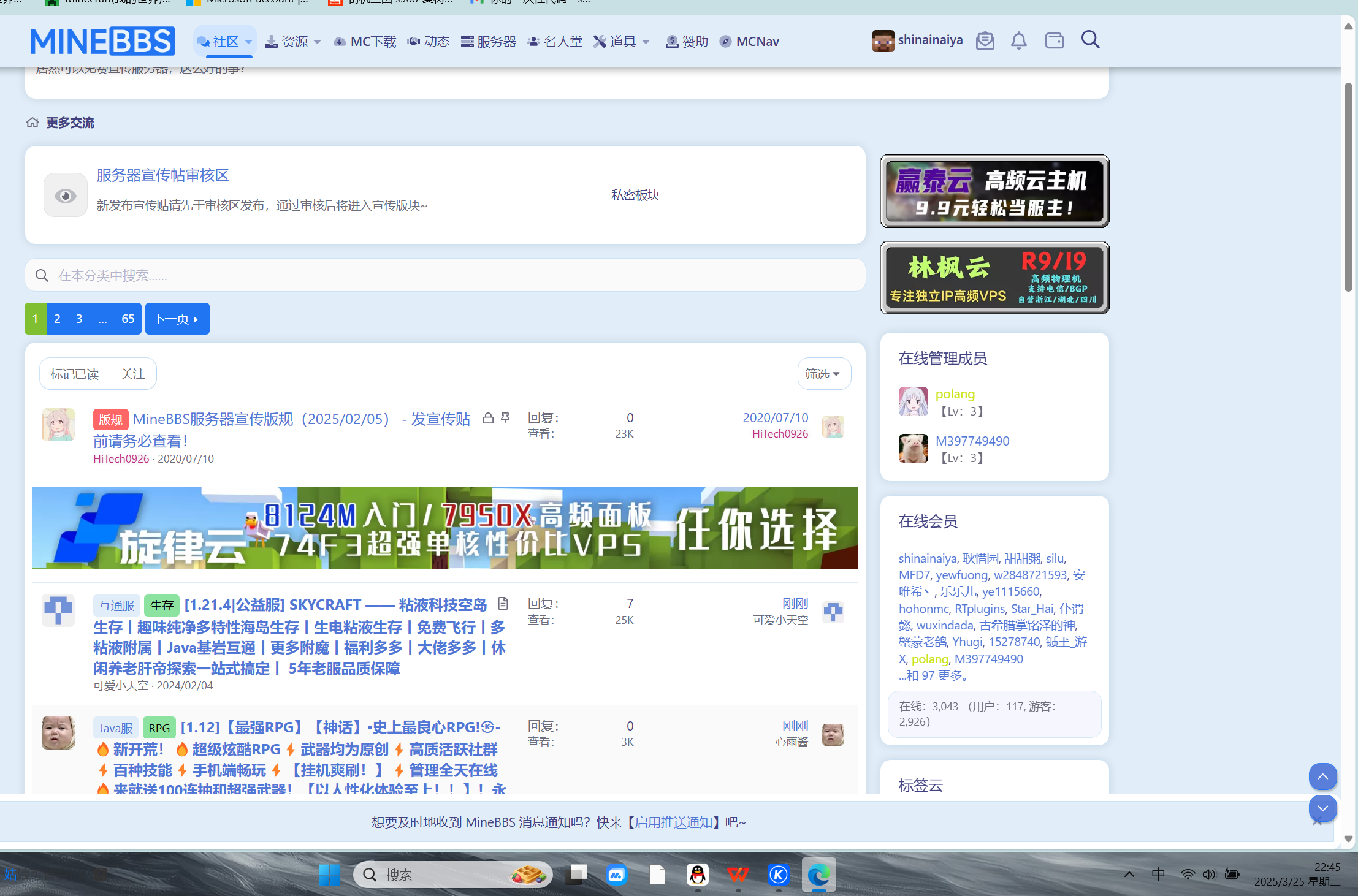Open 林枫云 VPS ad banner

click(994, 278)
